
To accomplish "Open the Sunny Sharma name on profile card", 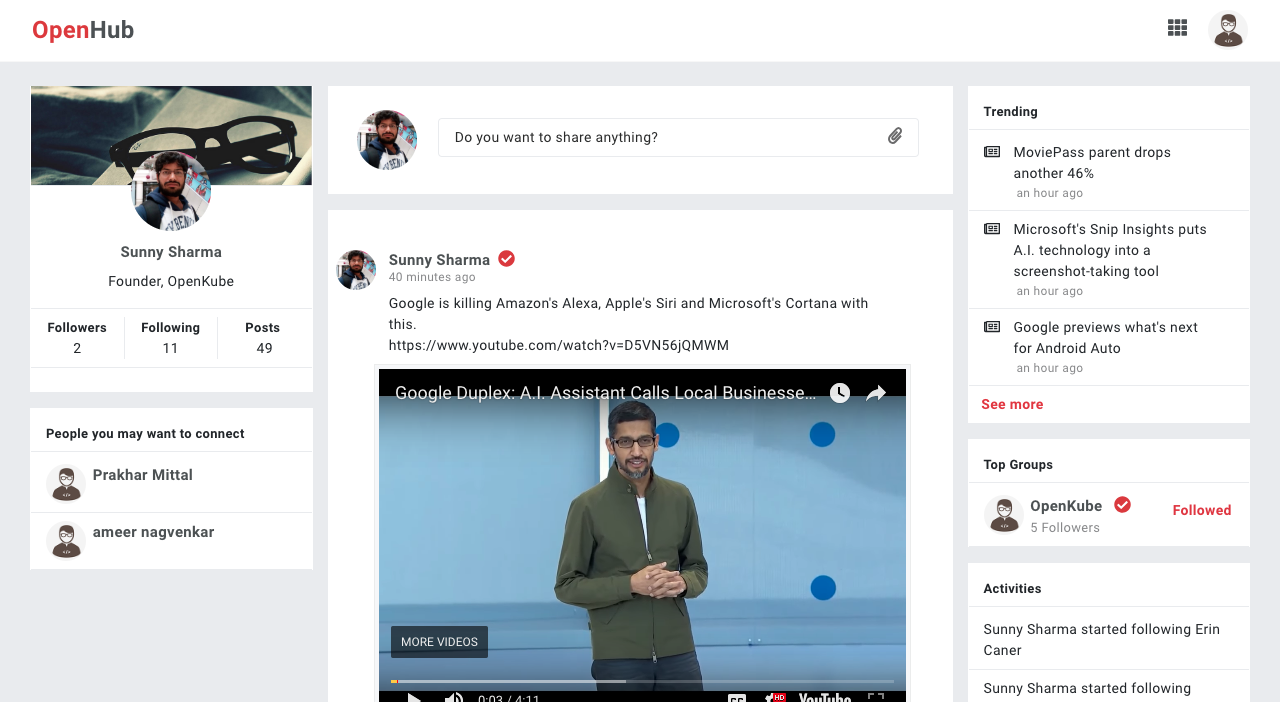I will pos(171,252).
